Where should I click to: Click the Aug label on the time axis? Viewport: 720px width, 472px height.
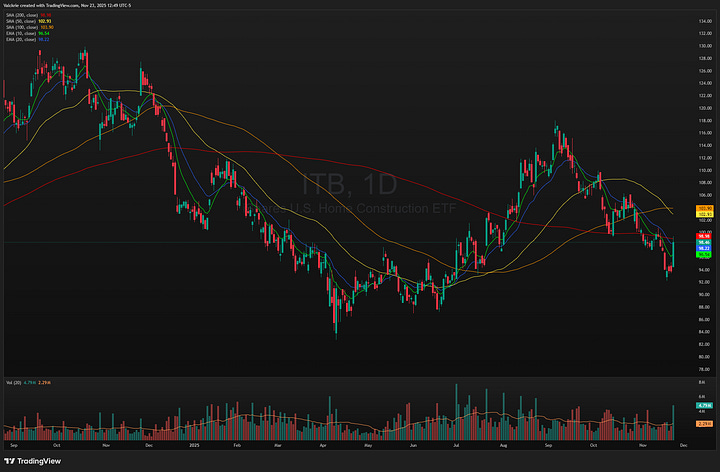coord(503,445)
